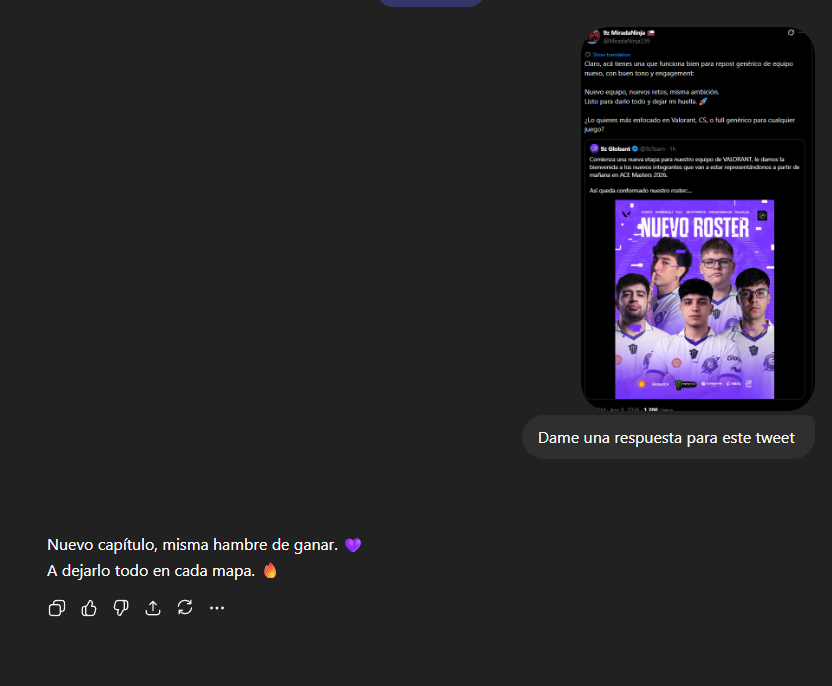Give the response a thumbs down

(121, 608)
